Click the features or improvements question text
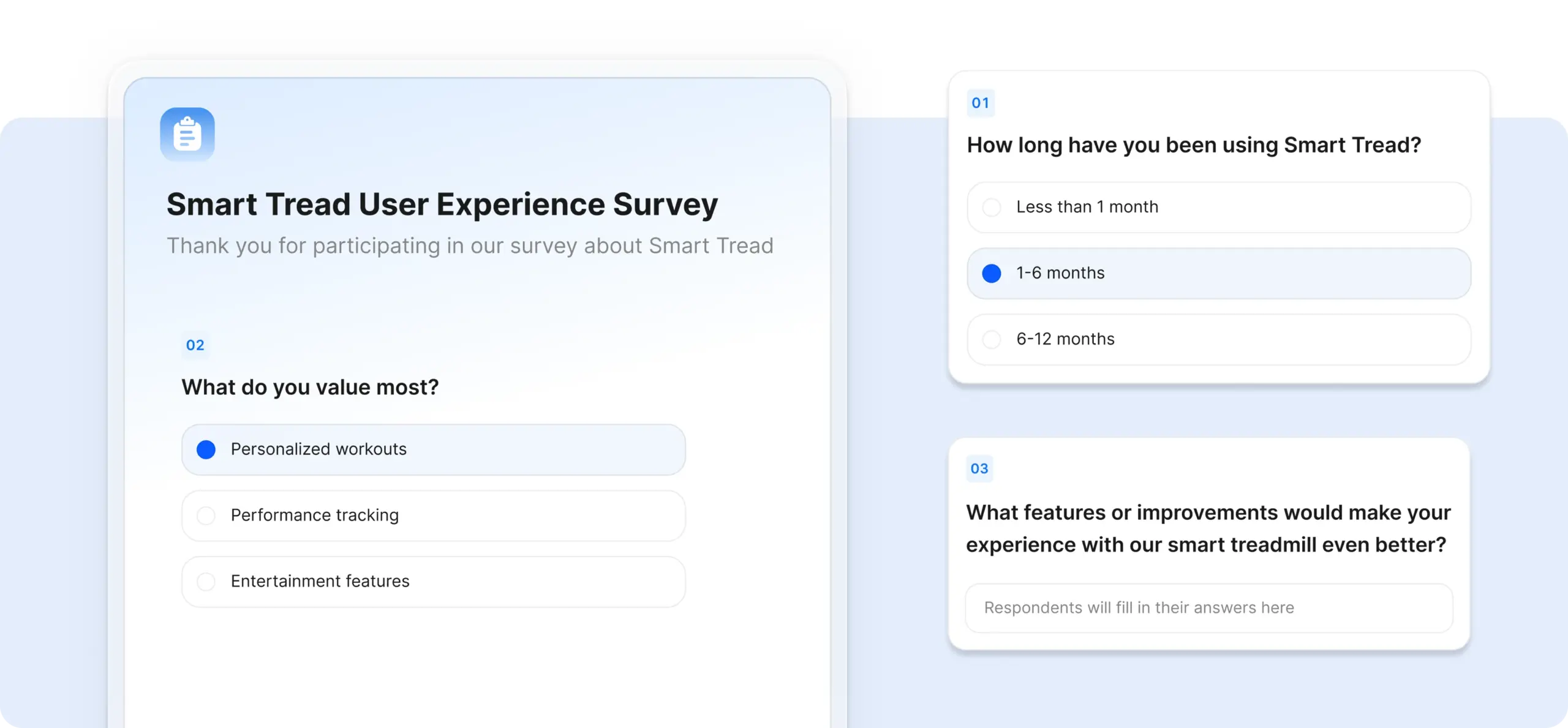 pyautogui.click(x=1208, y=528)
